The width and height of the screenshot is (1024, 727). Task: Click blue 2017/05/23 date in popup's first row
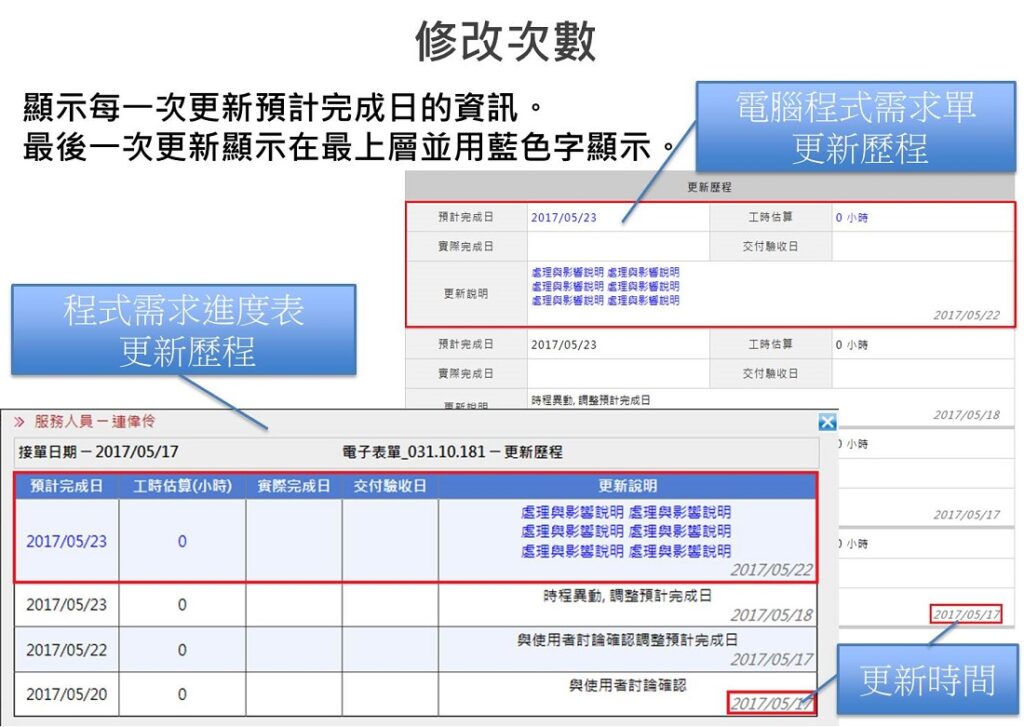click(66, 541)
